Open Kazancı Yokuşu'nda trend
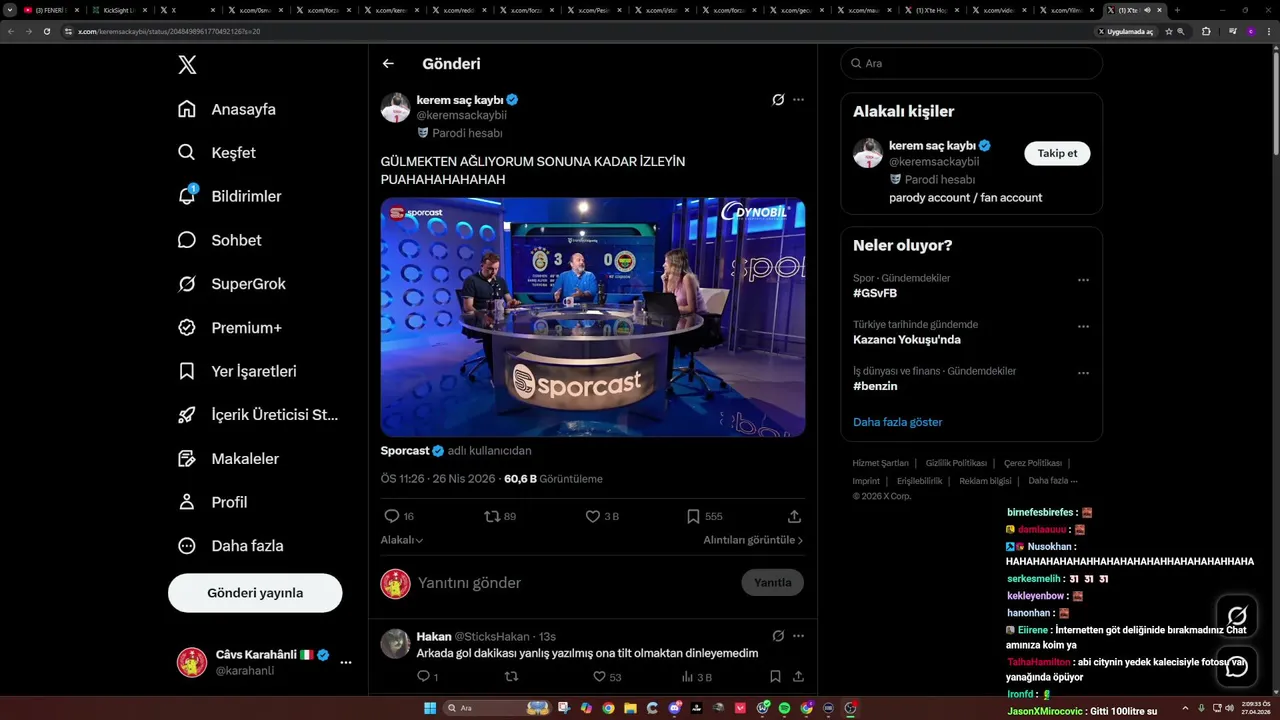Screen dimensions: 1280x720 click(907, 340)
